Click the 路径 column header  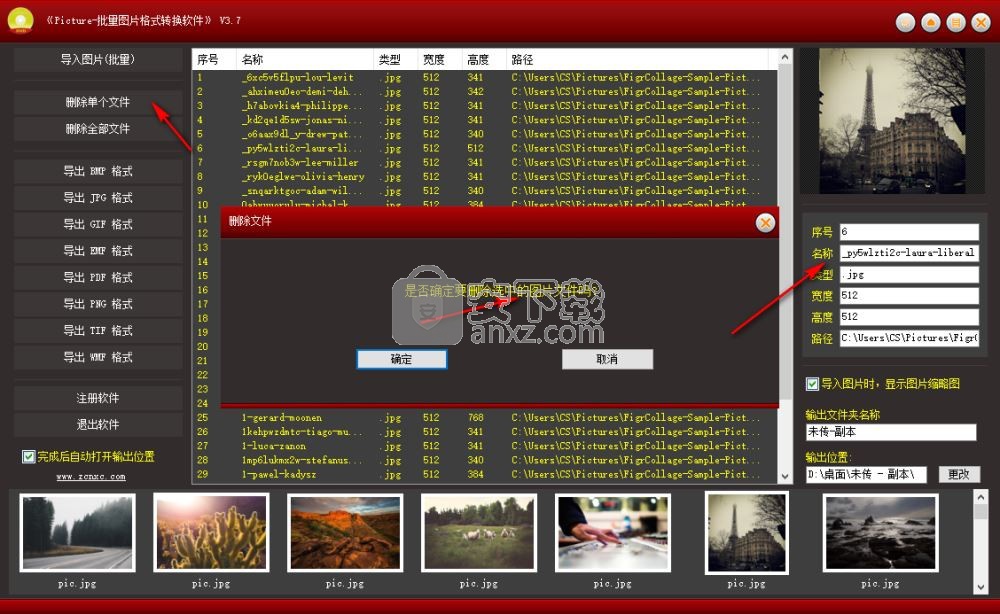[637, 59]
